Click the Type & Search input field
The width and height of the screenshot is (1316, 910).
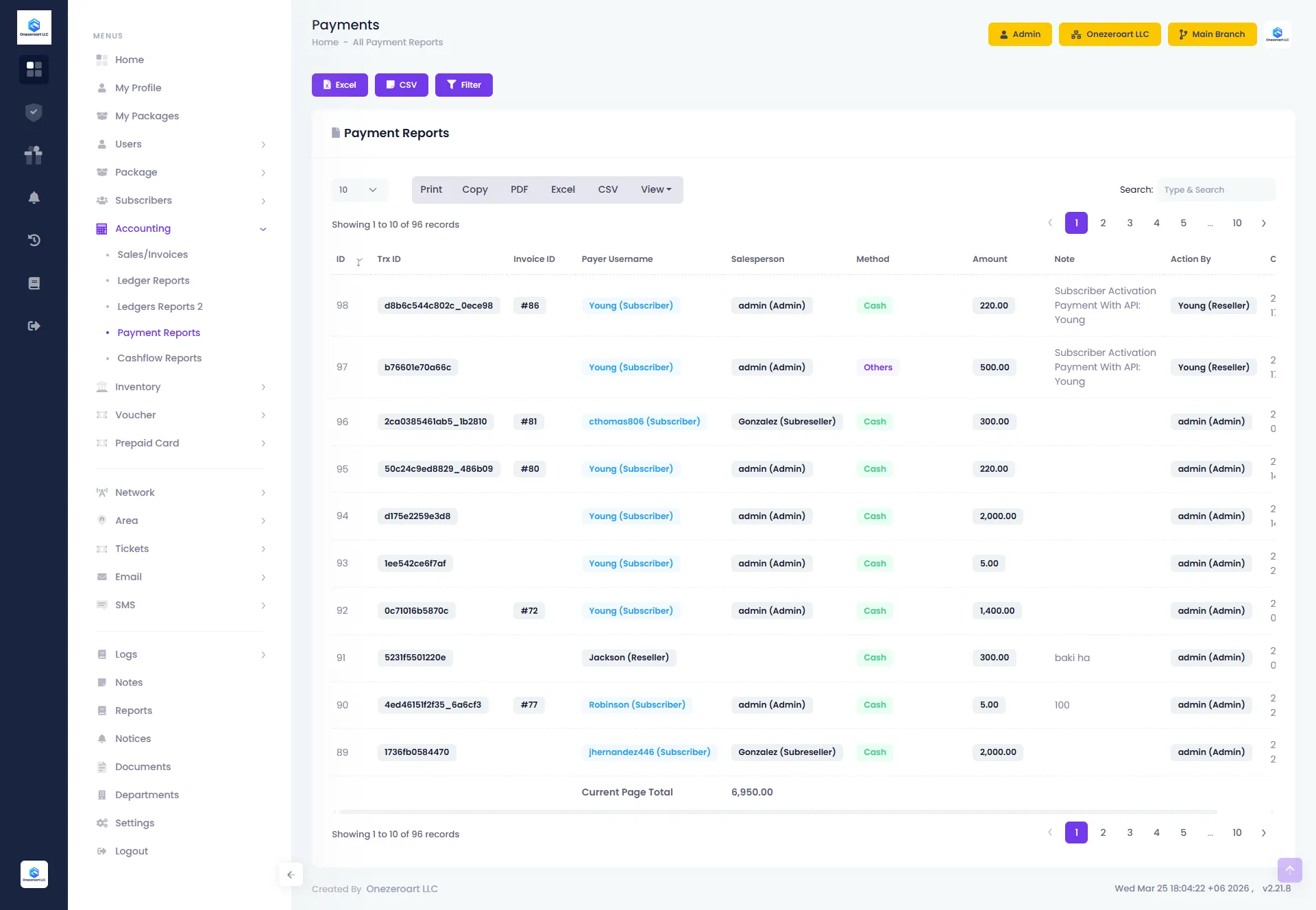point(1215,189)
